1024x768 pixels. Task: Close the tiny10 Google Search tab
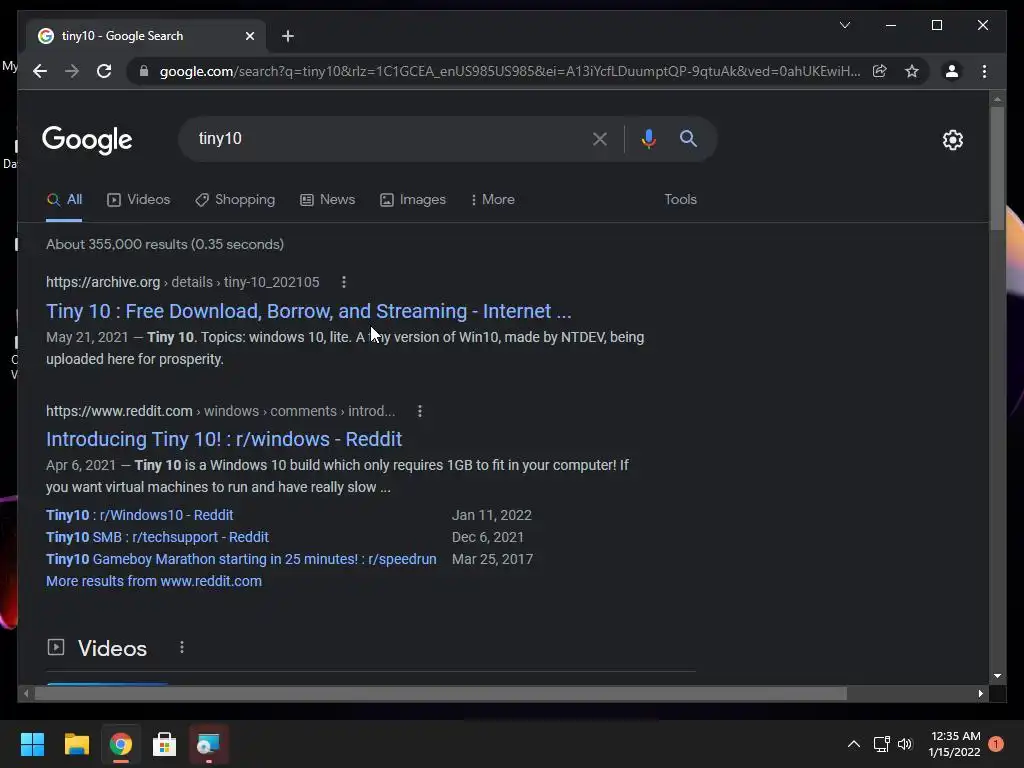click(x=249, y=36)
